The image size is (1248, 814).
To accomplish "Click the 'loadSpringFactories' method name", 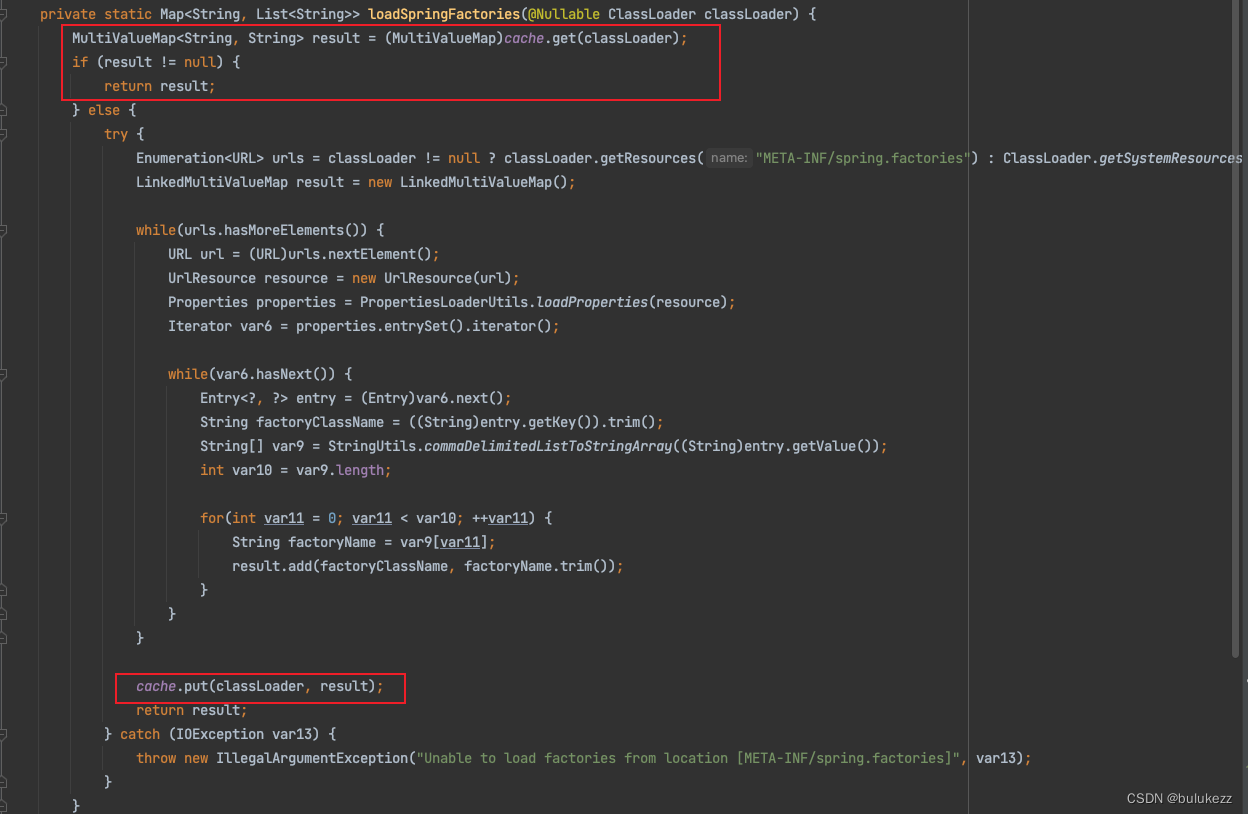I will [x=444, y=14].
